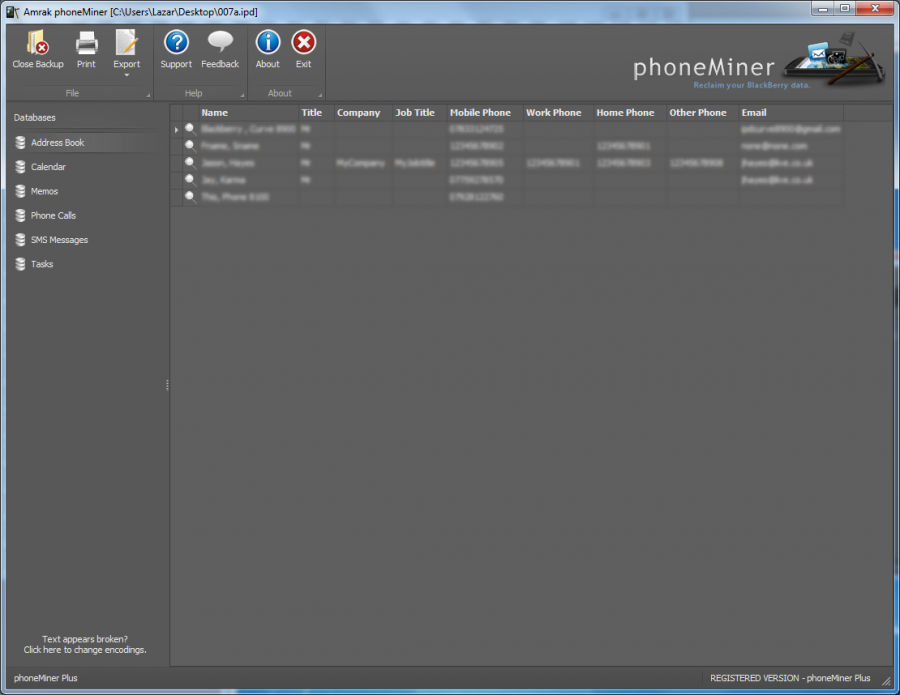Viewport: 900px width, 695px height.
Task: Click magnifier icon of the Blackberry Curve row
Action: click(190, 129)
